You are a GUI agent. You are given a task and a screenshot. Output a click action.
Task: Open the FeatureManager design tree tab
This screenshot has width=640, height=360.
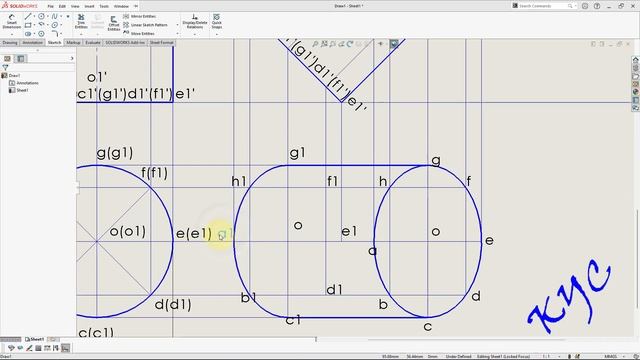click(7, 59)
